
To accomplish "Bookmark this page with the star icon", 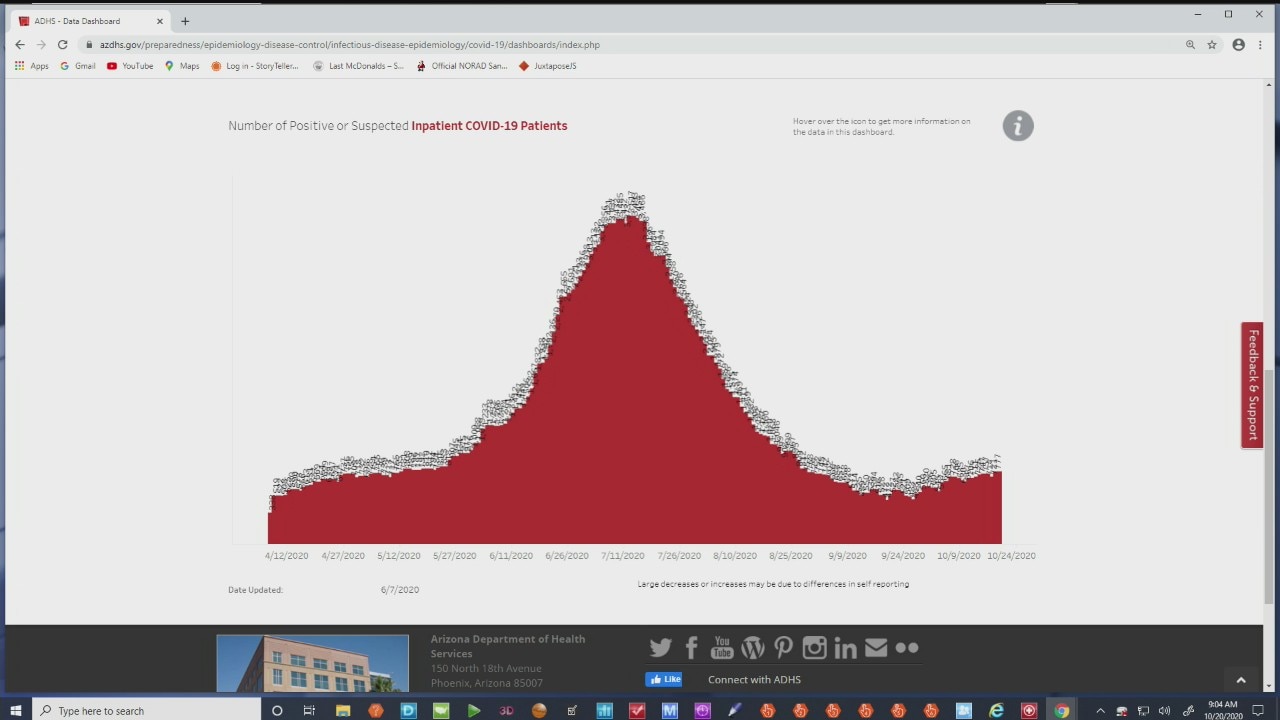I will pyautogui.click(x=1212, y=45).
